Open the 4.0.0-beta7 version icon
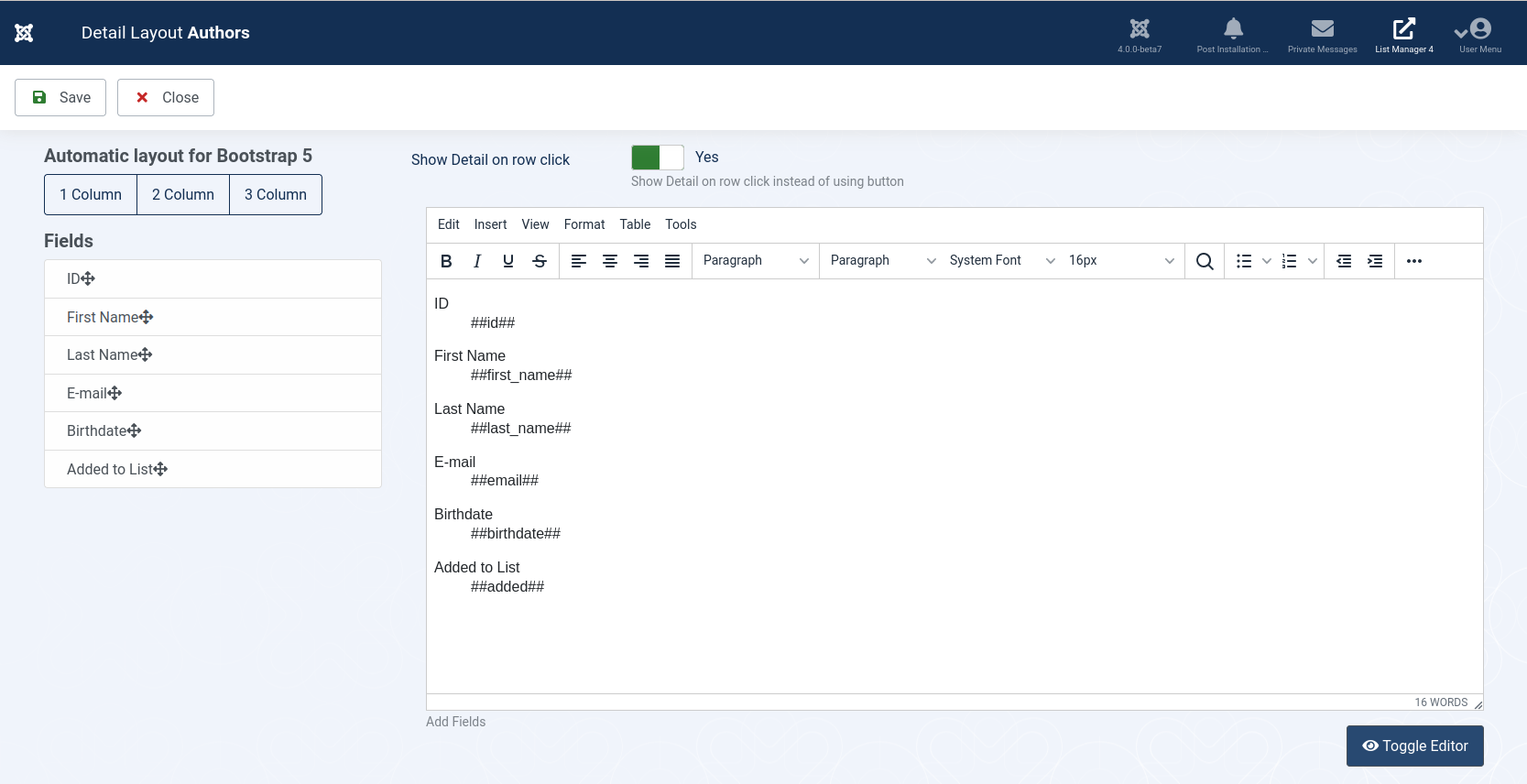Screen dimensions: 1527x784 pyautogui.click(x=1140, y=35)
